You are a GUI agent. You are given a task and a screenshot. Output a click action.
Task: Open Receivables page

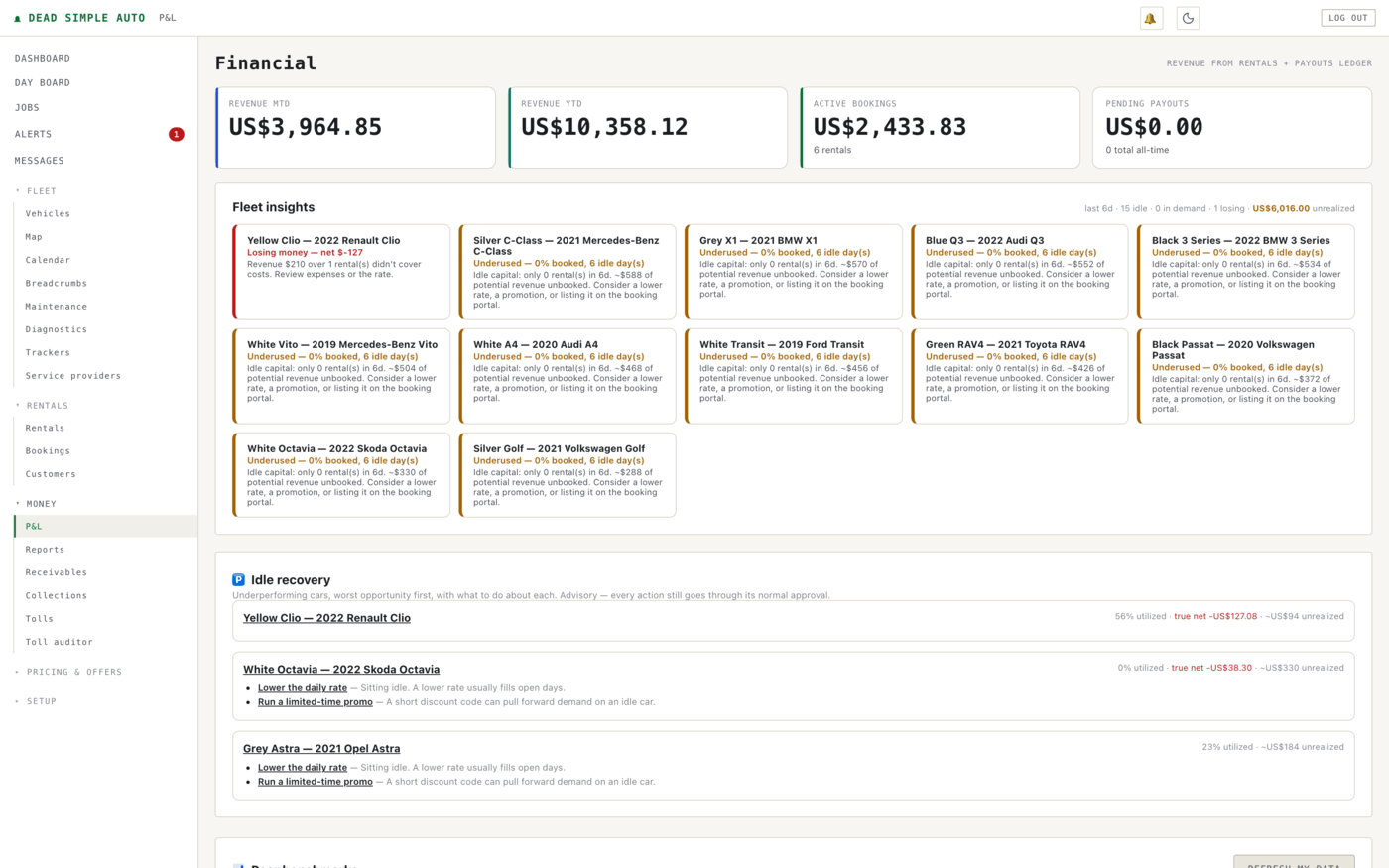[x=105, y=572]
